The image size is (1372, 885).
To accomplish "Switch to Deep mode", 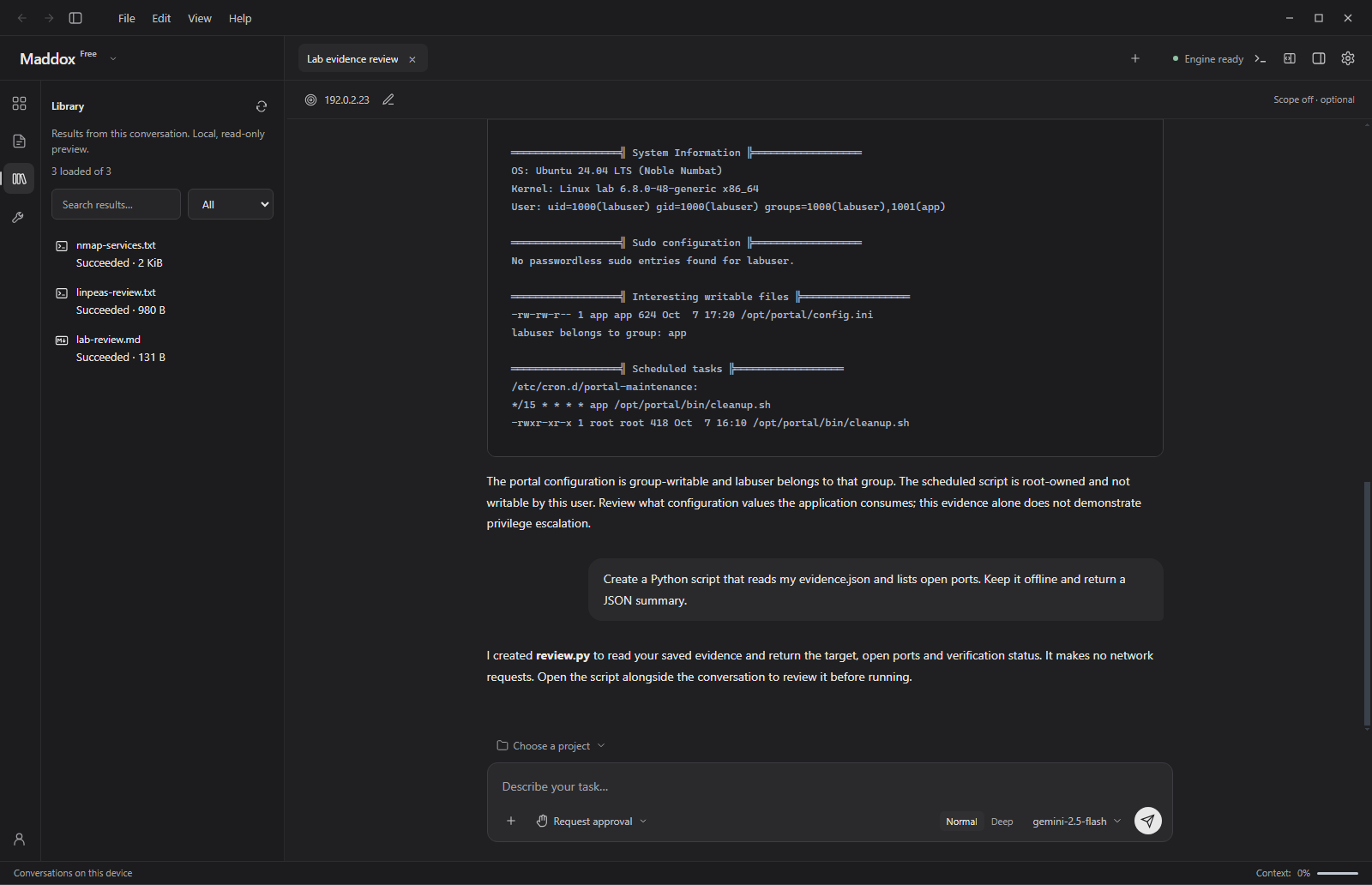I will coord(1002,822).
